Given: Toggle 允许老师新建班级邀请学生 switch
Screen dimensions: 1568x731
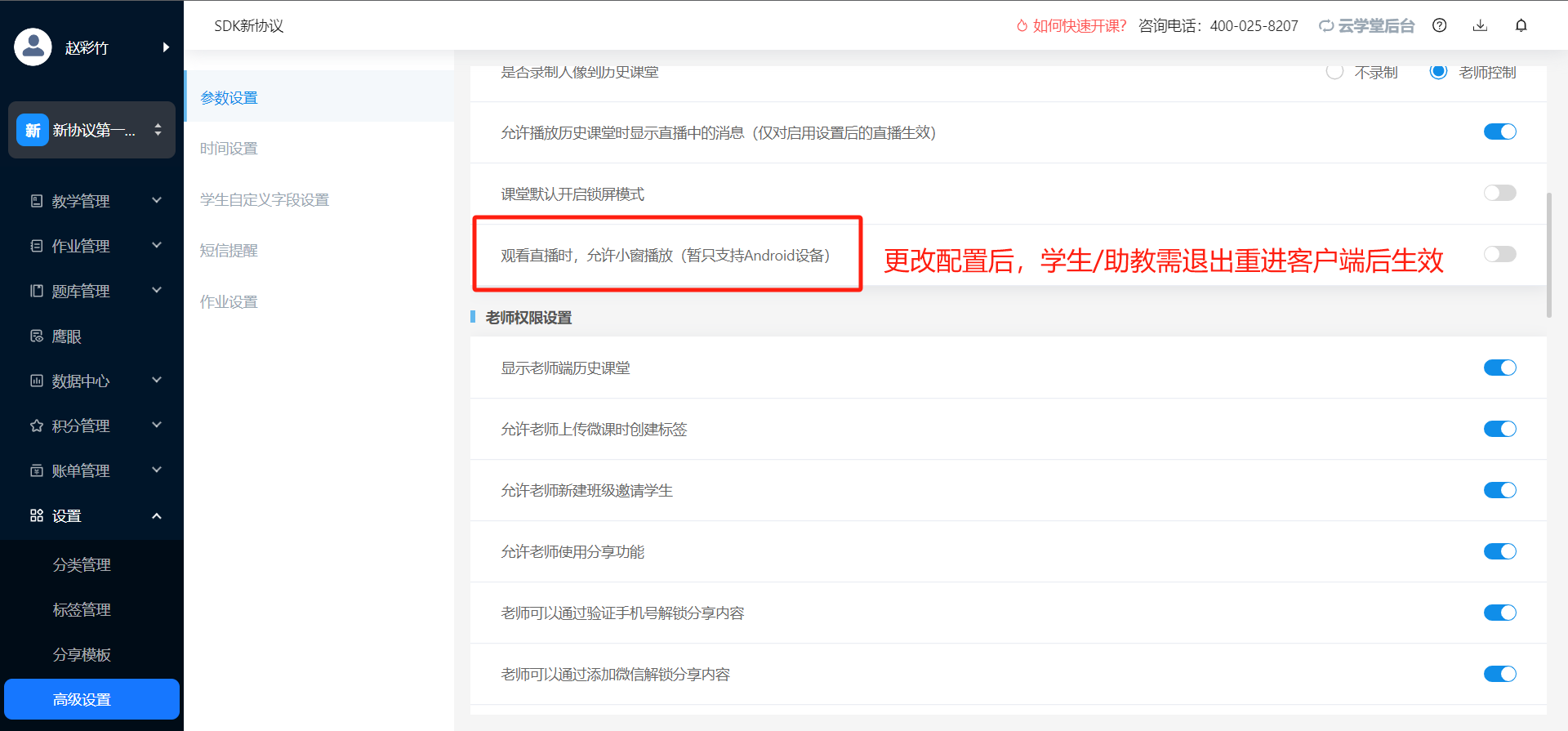Looking at the screenshot, I should click(1500, 490).
